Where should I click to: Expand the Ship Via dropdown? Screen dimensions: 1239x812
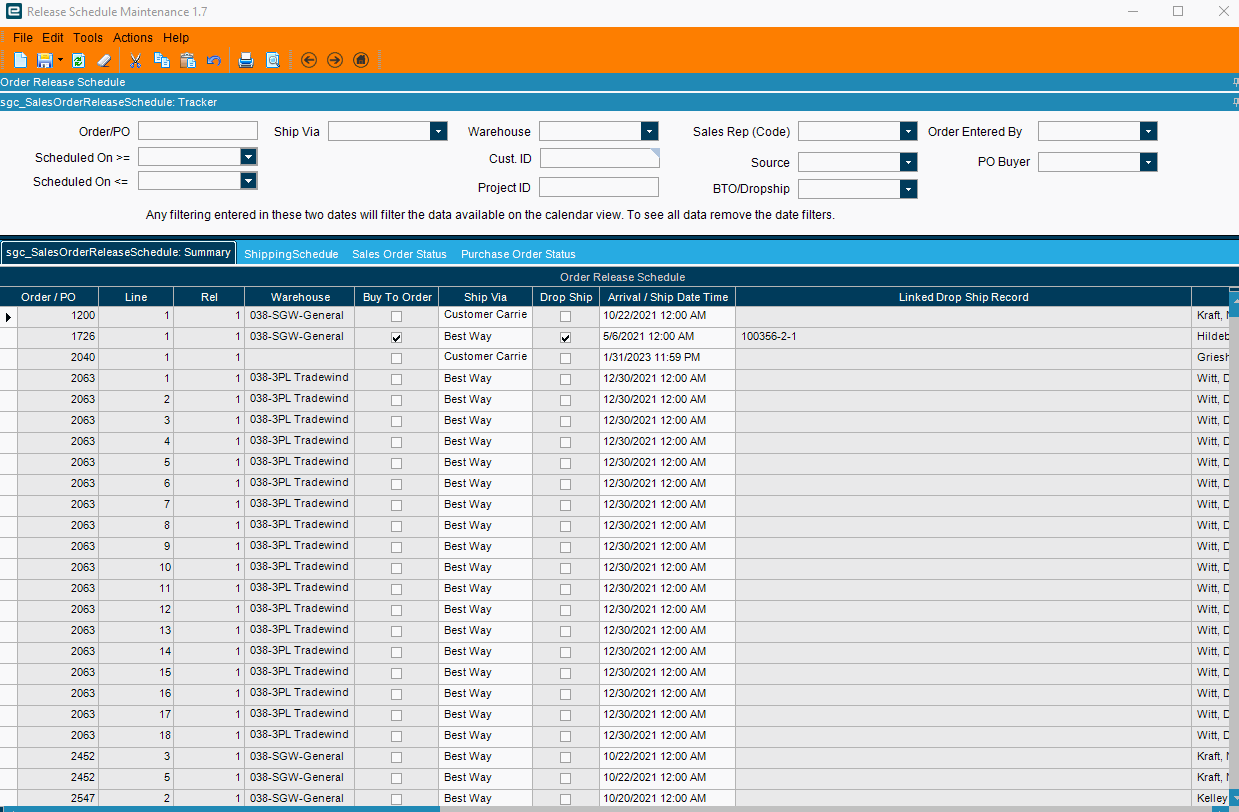point(438,131)
